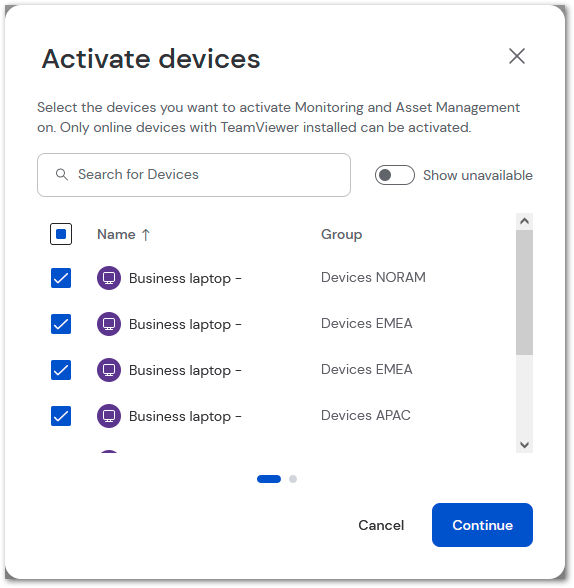Click the second Devices EMEA laptop icon
Image resolution: width=574 pixels, height=588 pixels.
109,370
